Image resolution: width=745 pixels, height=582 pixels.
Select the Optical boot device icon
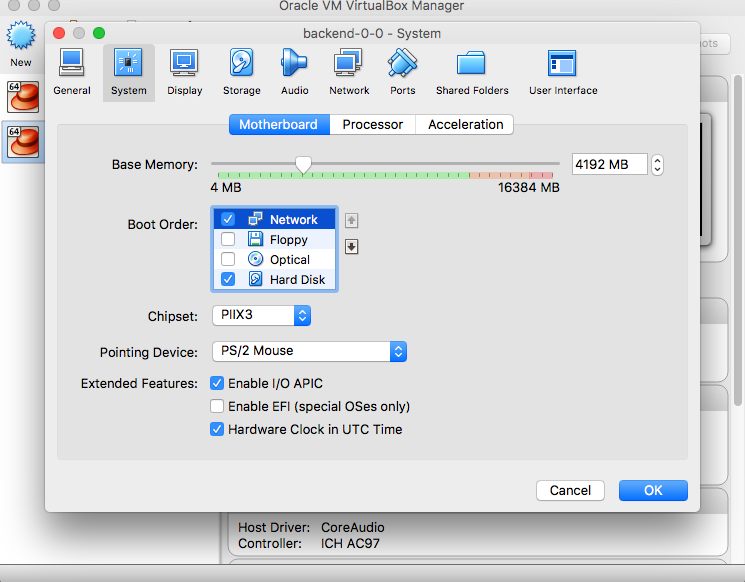tap(255, 259)
